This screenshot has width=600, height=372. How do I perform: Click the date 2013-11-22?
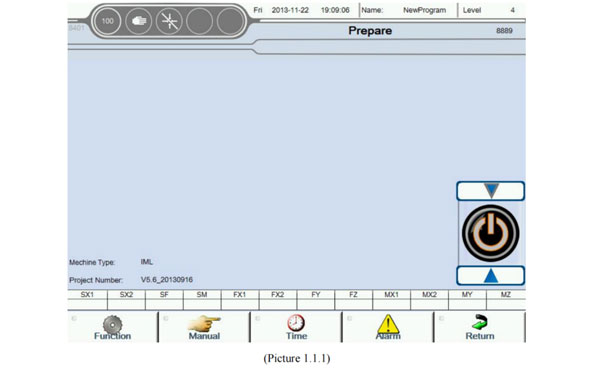tap(290, 10)
